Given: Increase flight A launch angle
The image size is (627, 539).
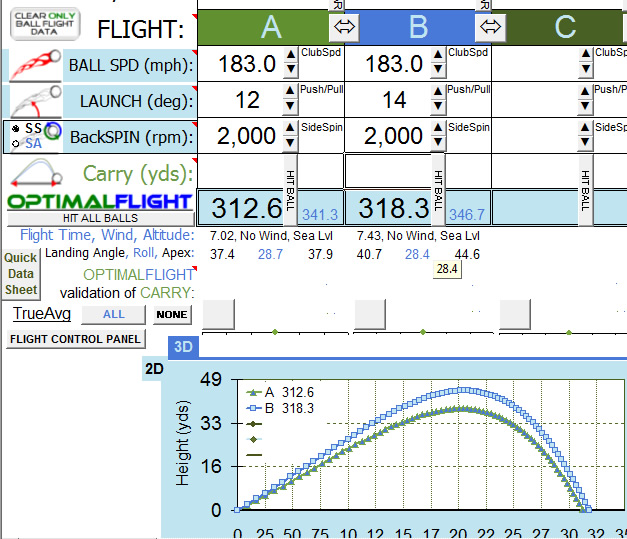Looking at the screenshot, I should pos(290,91).
